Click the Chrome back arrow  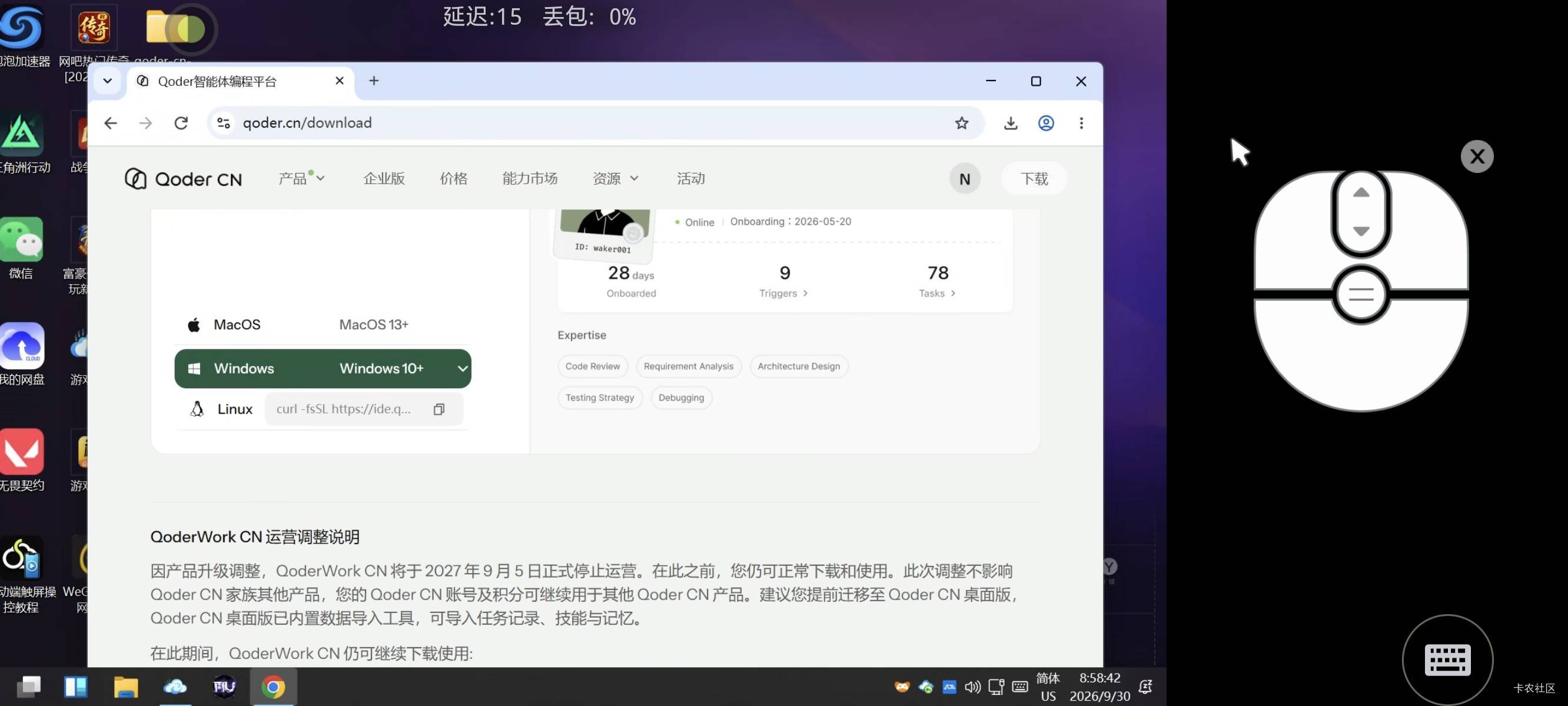point(110,123)
